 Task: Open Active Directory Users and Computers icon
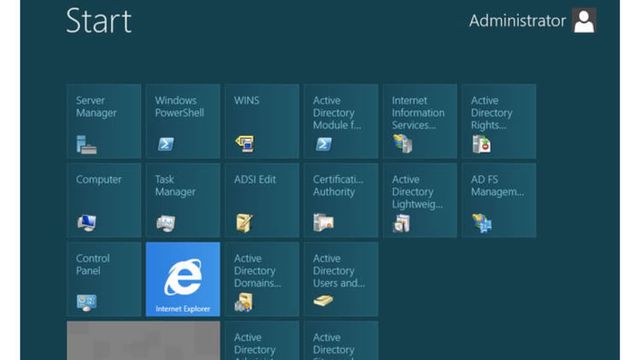click(x=323, y=301)
